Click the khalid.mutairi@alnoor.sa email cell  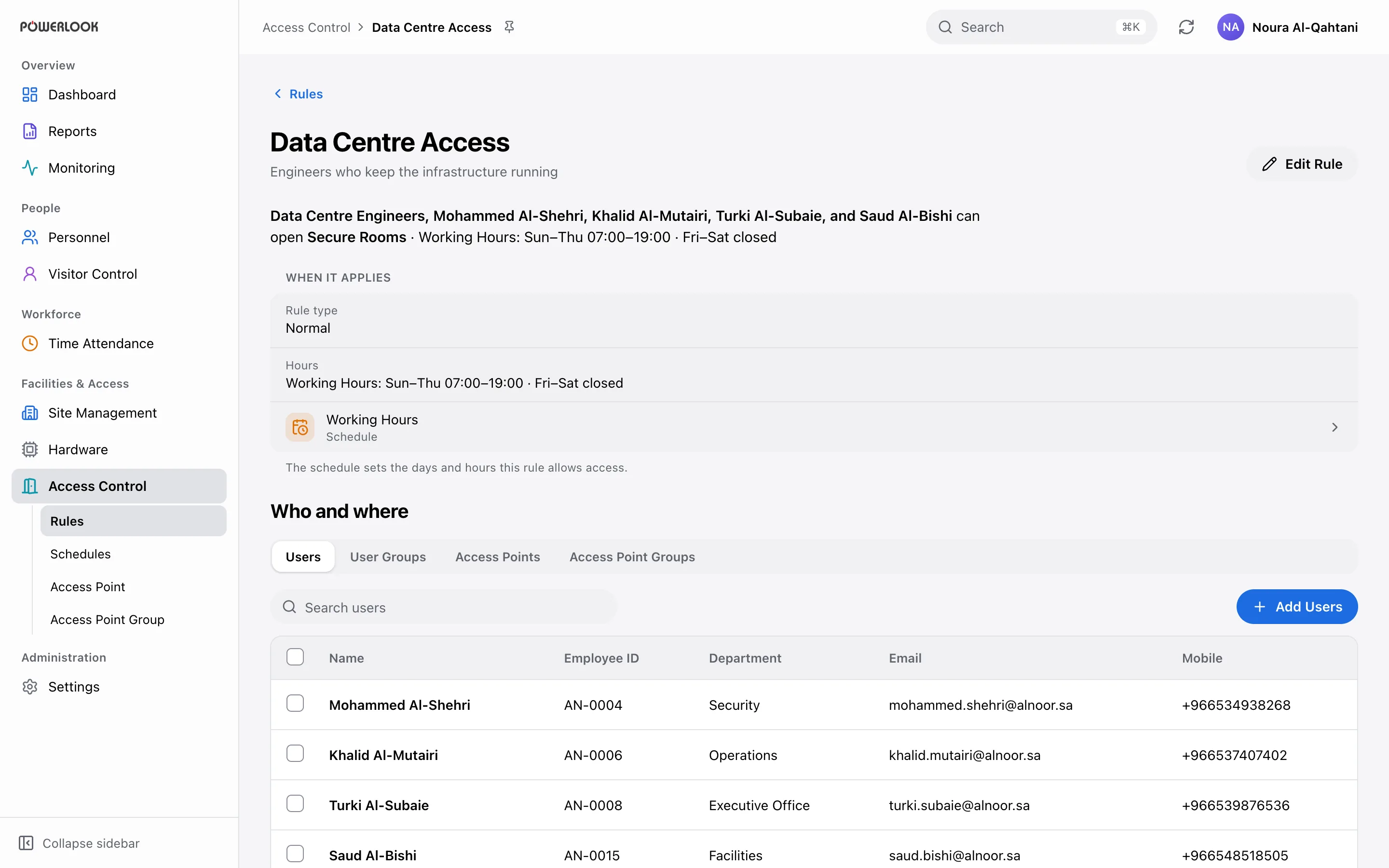coord(965,755)
